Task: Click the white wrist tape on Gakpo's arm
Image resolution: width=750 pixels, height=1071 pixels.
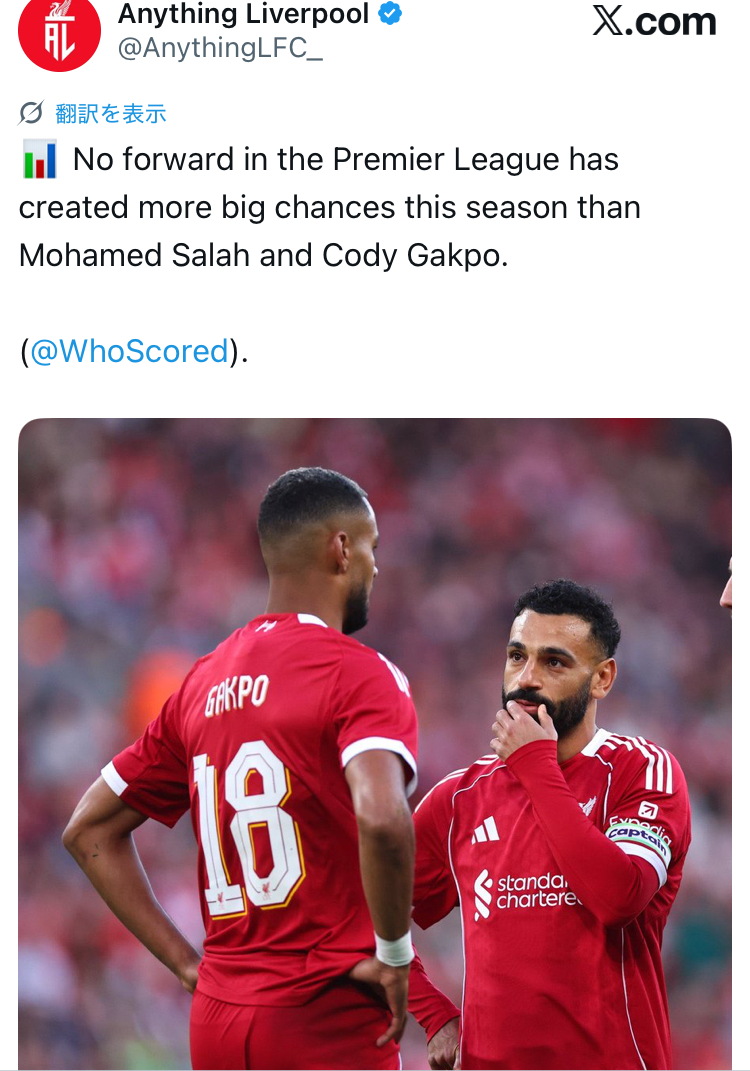Action: (395, 948)
